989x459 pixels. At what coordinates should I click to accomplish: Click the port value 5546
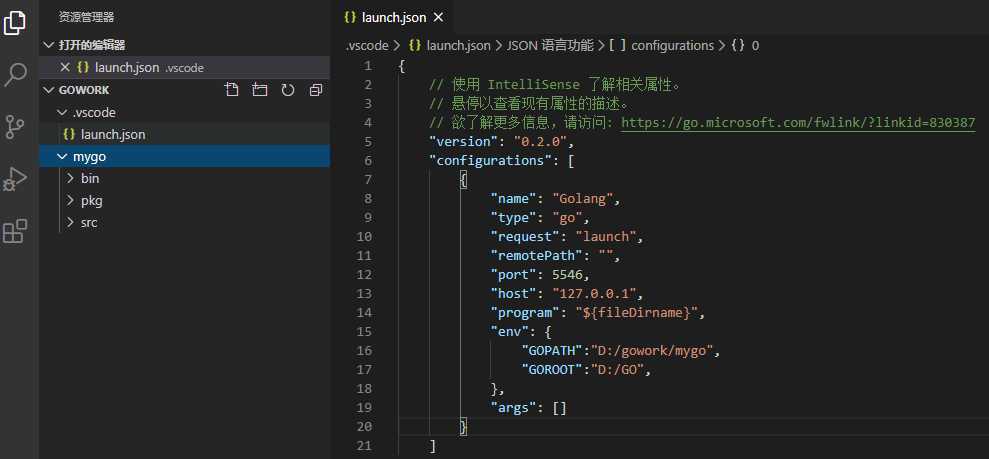click(x=568, y=275)
